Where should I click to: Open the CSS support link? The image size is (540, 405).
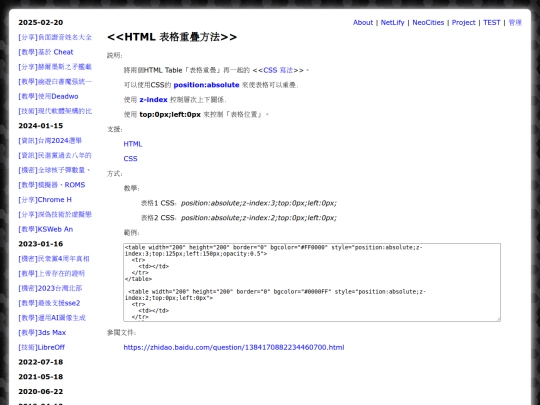tap(131, 159)
